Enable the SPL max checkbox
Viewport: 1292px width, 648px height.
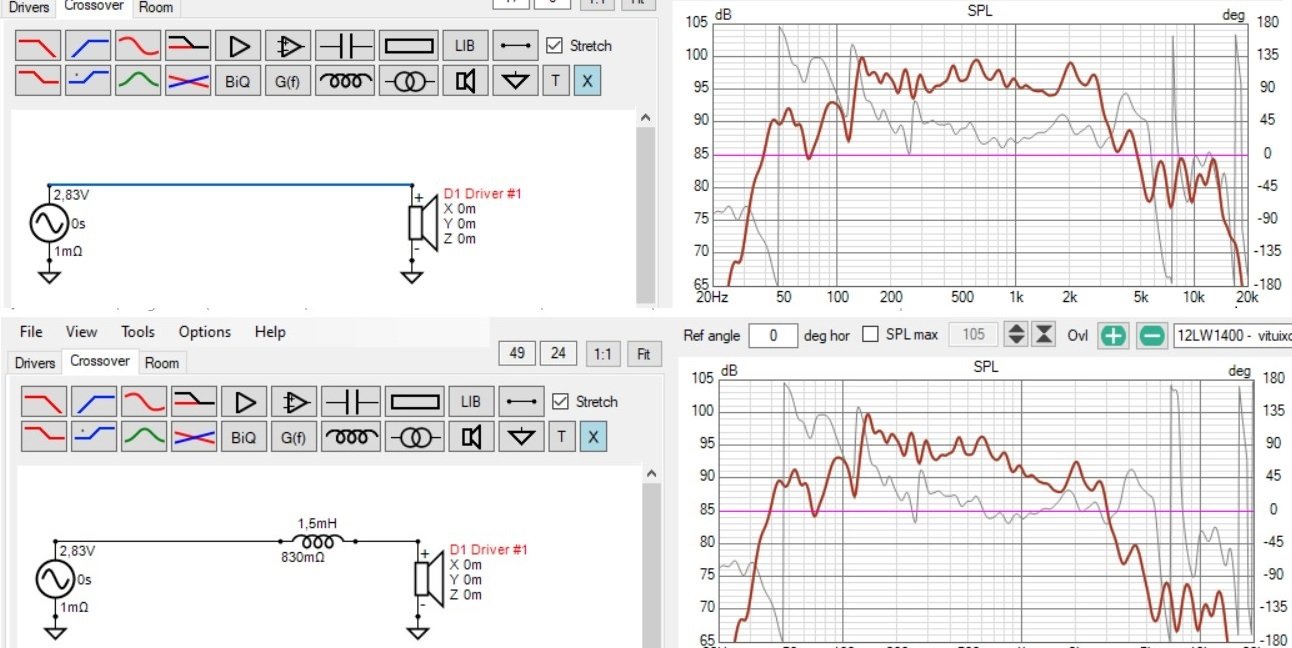click(871, 335)
